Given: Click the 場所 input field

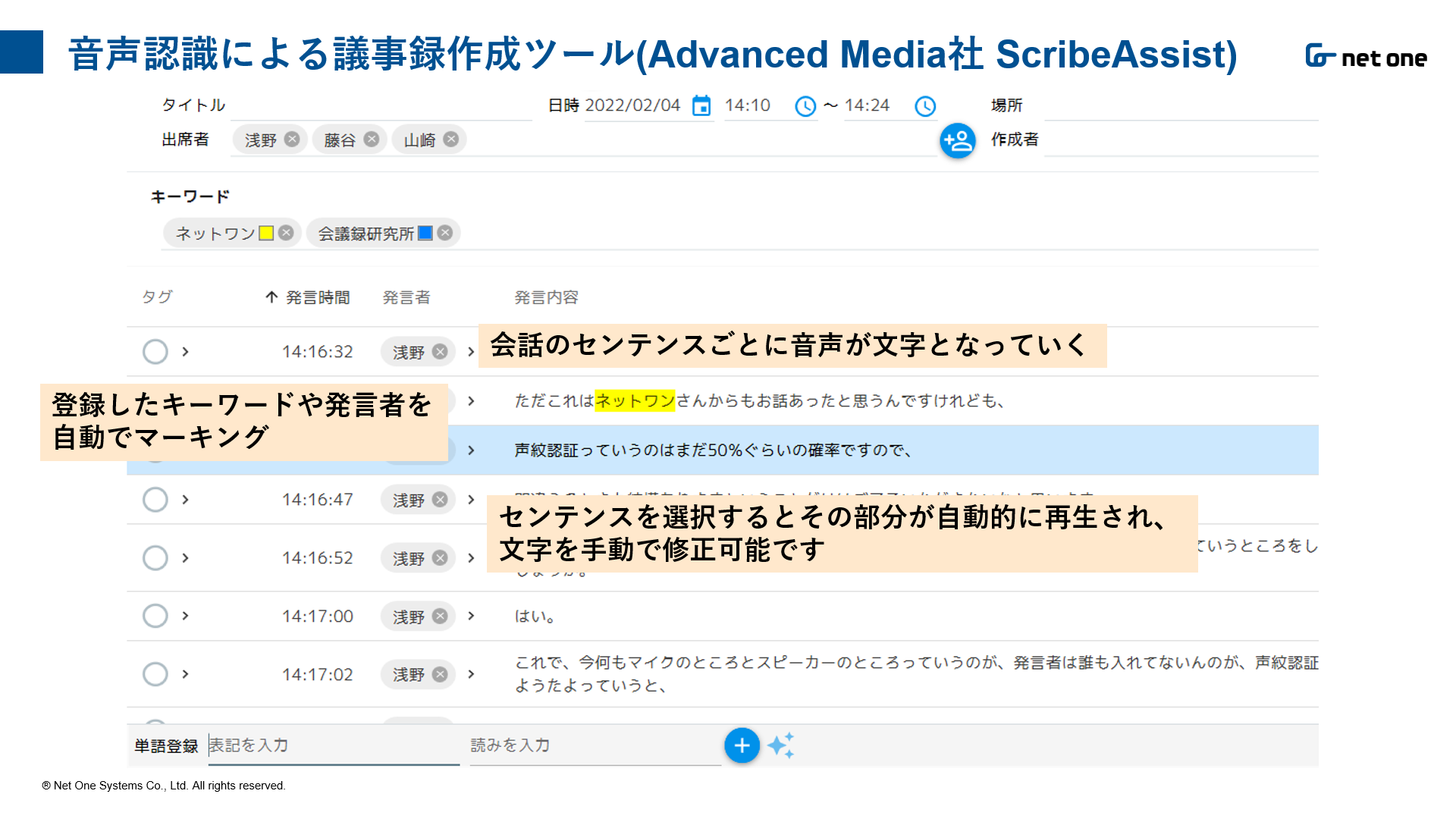Looking at the screenshot, I should 1181,106.
